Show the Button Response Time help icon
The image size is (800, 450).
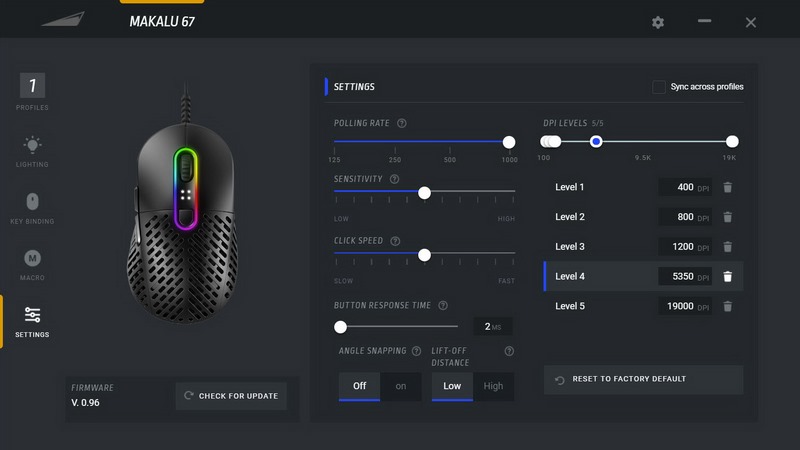443,305
